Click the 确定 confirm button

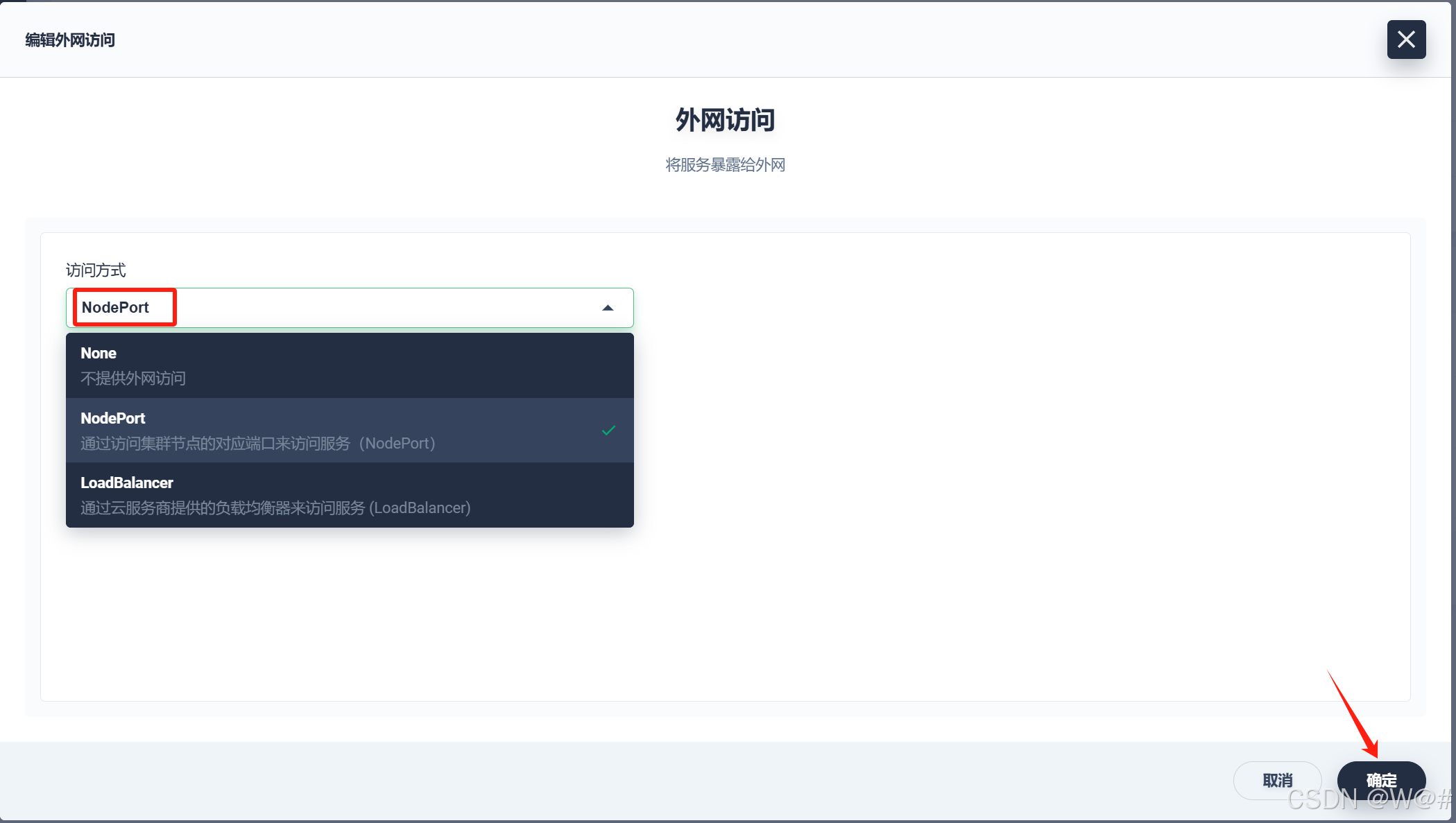click(1381, 781)
